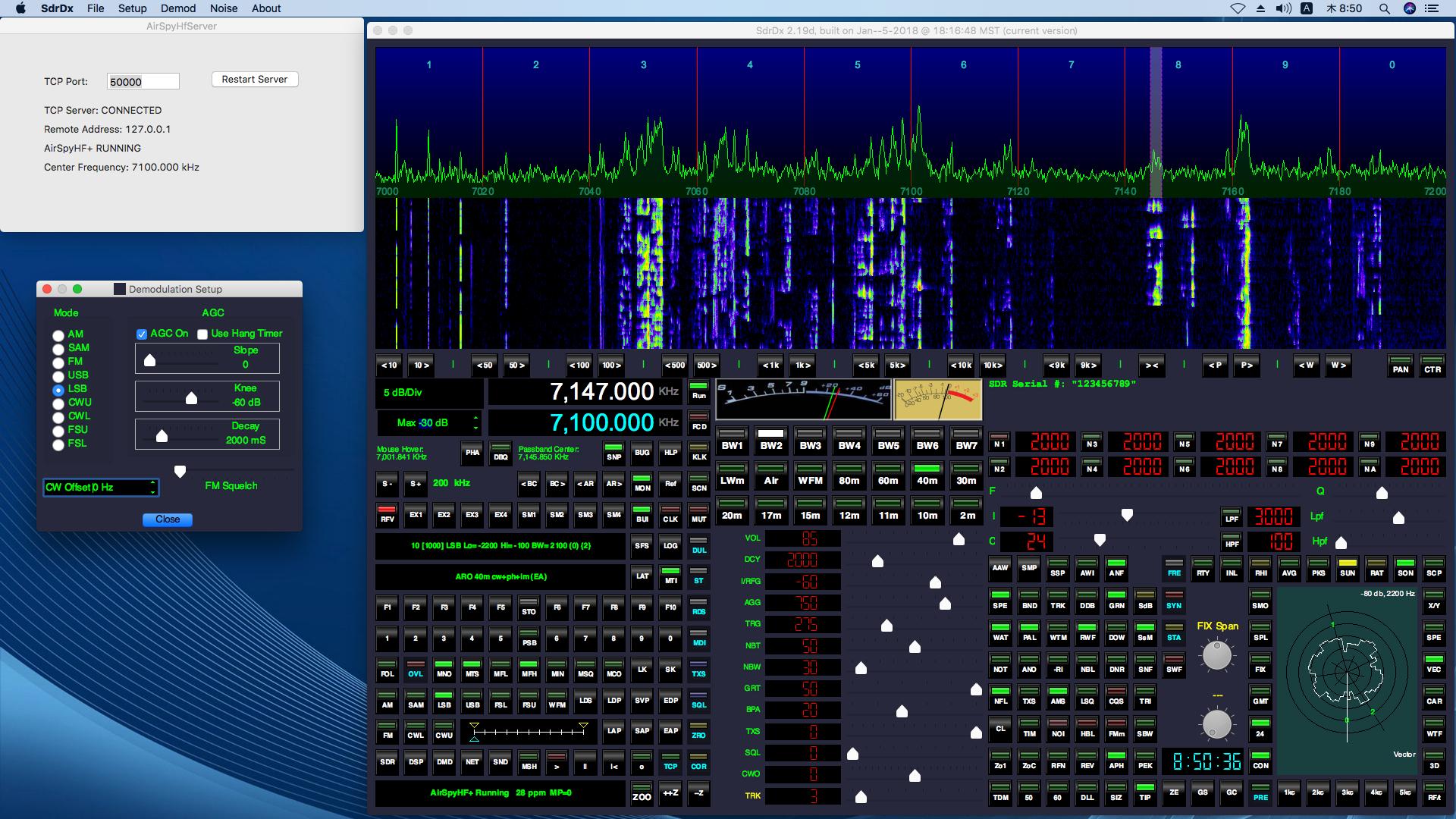The image size is (1456, 819).
Task: Select the USB mode radio button
Action: coord(58,376)
